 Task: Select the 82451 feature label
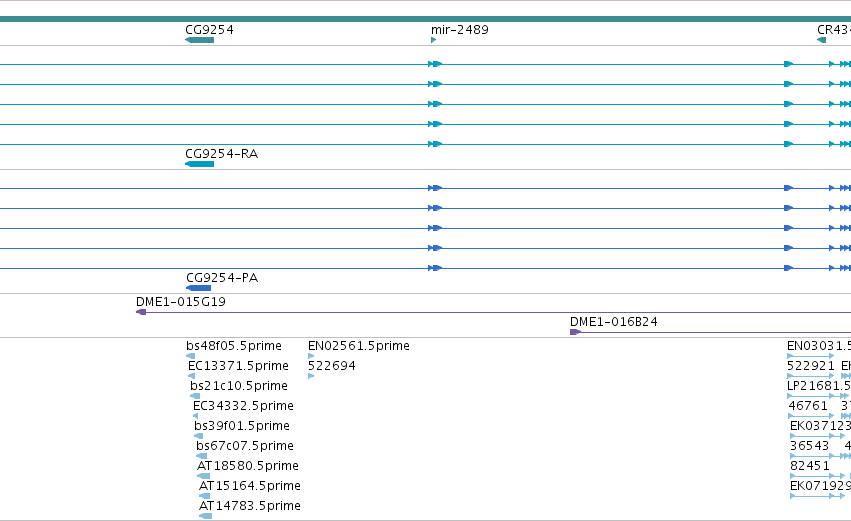810,466
